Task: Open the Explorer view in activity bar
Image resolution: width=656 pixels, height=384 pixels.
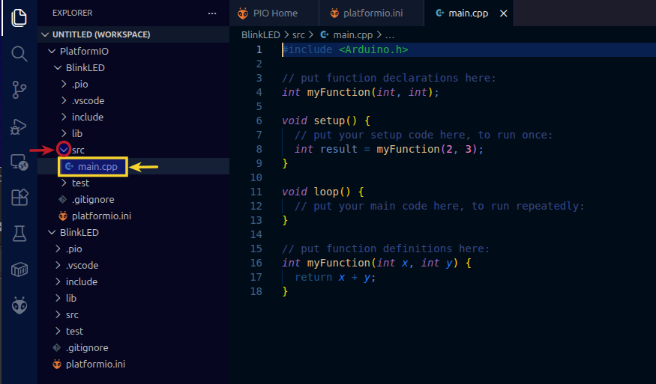Action: pos(19,17)
